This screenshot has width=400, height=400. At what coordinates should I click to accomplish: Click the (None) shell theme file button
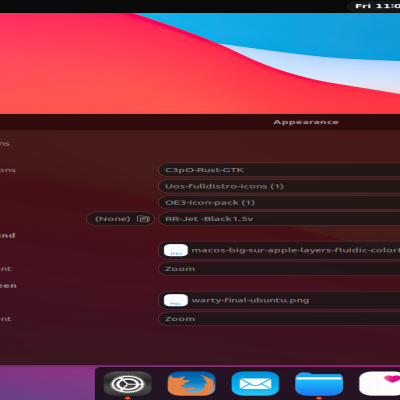(120, 219)
